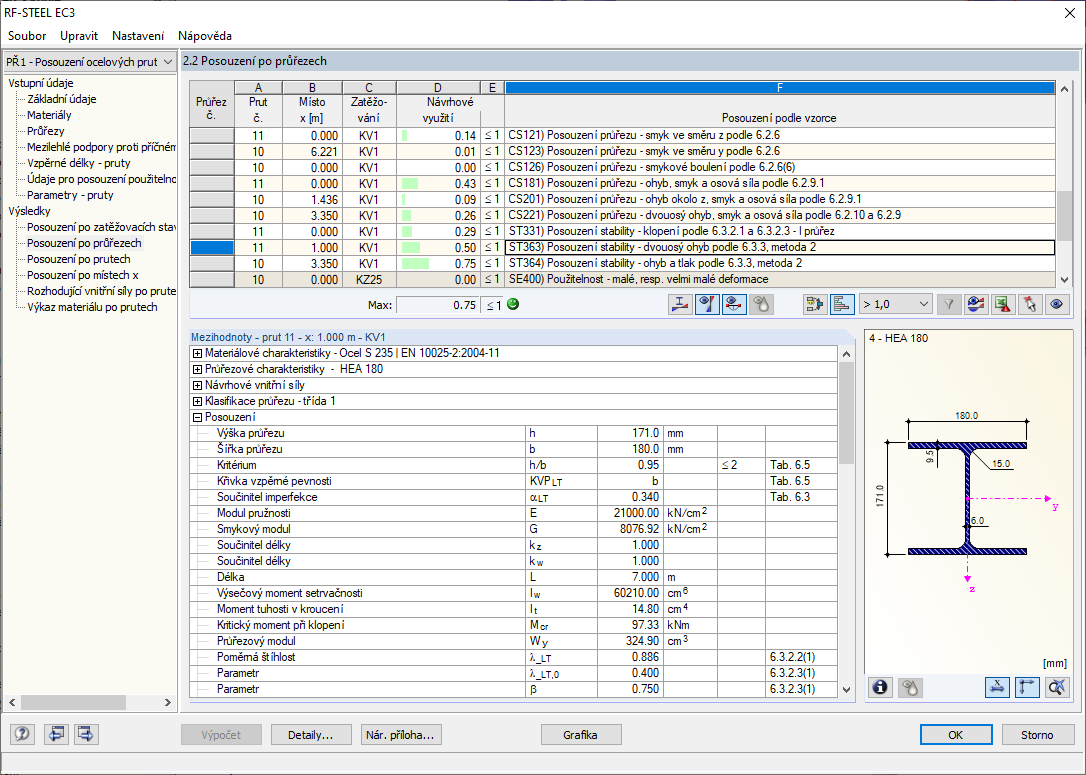
Task: Export results table to Excel
Action: pyautogui.click(x=1003, y=304)
